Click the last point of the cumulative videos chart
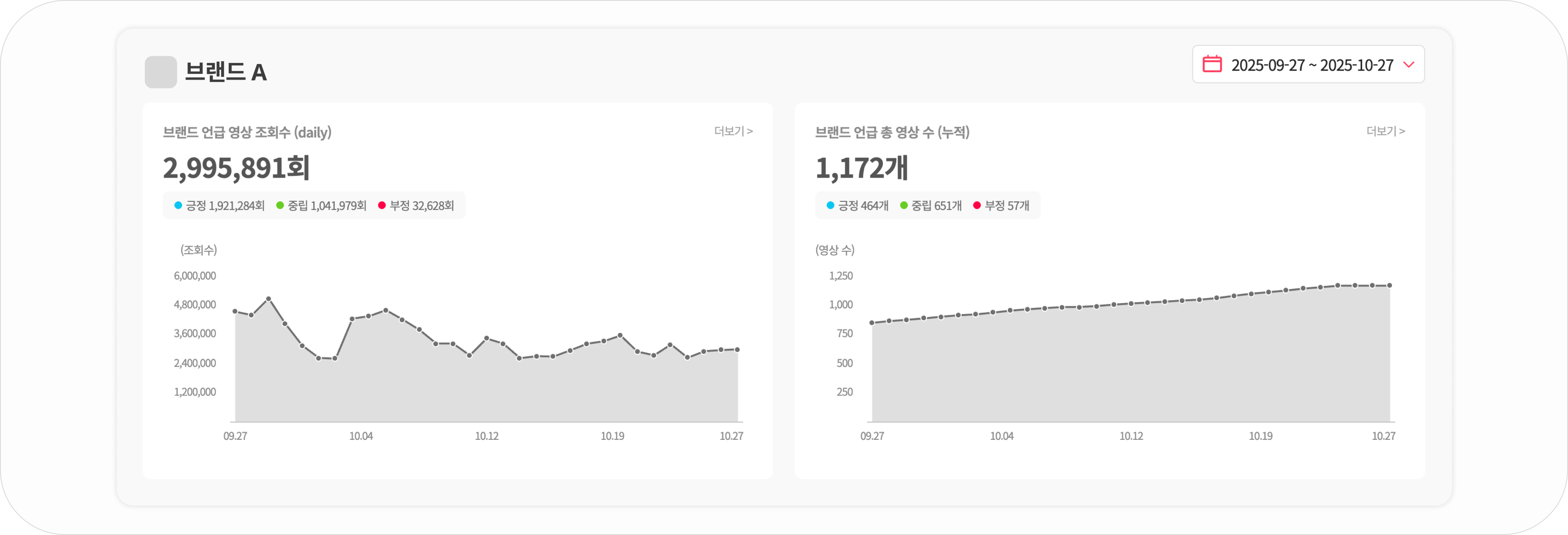The width and height of the screenshot is (1568, 535). [1389, 285]
